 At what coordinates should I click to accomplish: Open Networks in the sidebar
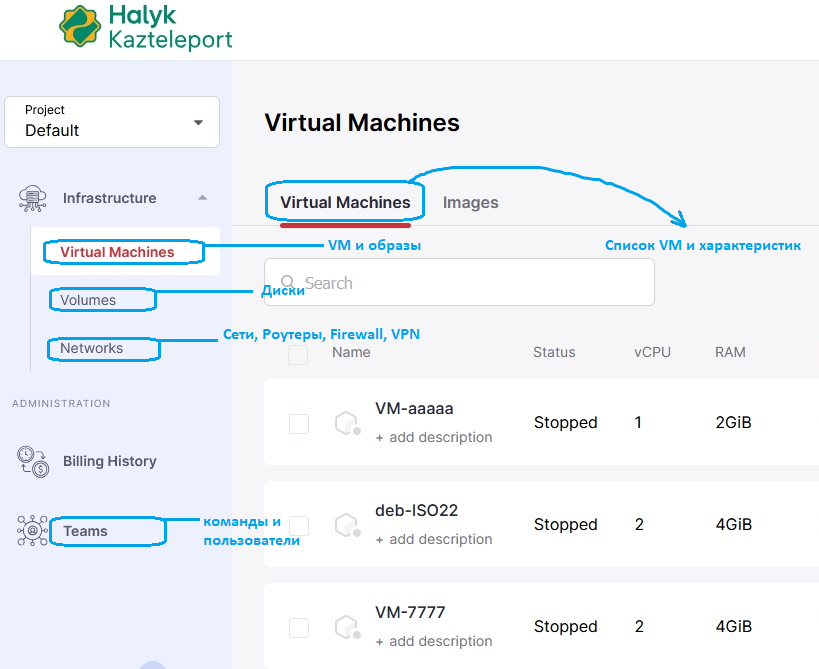coord(92,348)
